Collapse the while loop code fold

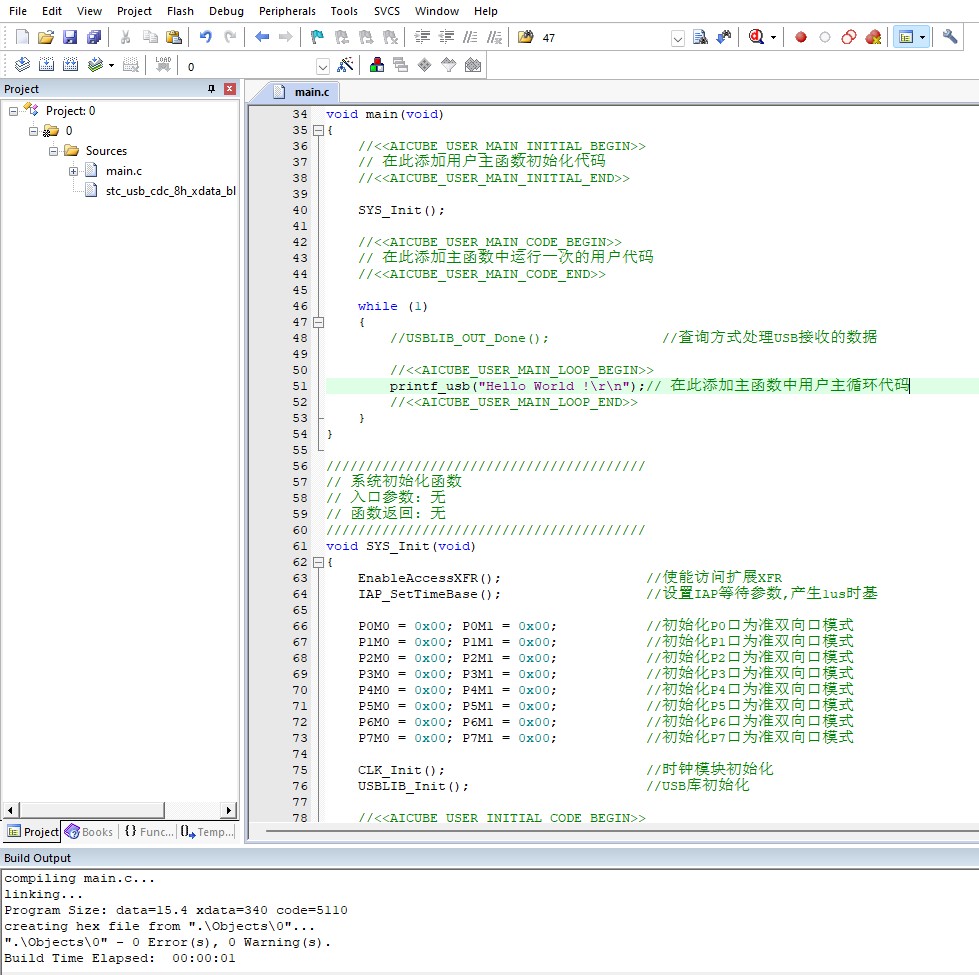(x=318, y=323)
